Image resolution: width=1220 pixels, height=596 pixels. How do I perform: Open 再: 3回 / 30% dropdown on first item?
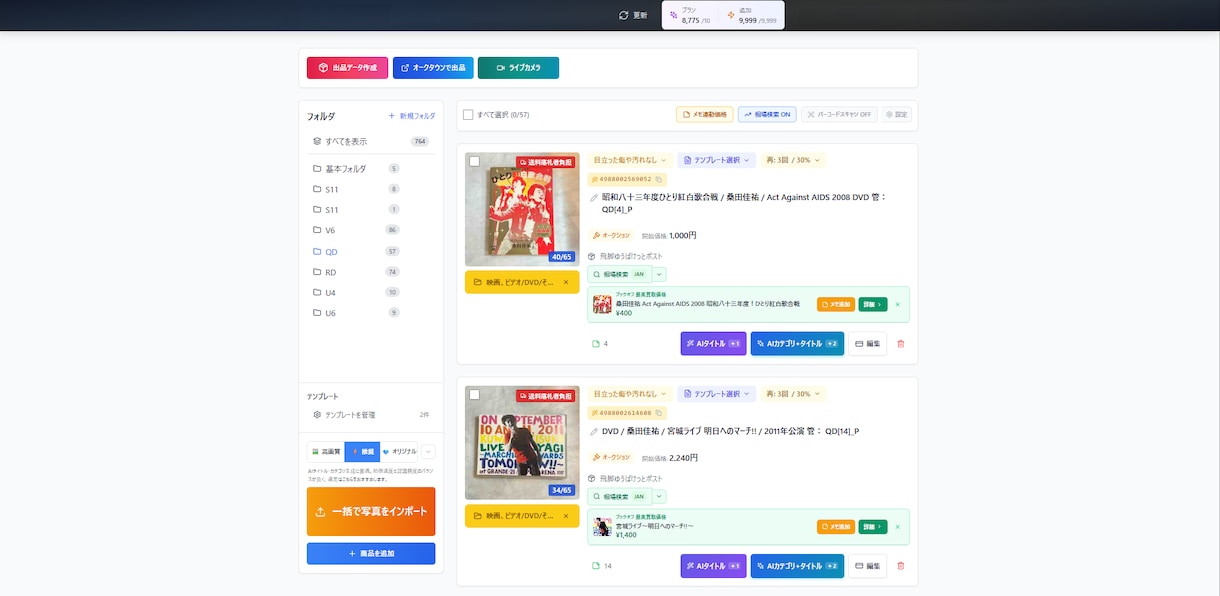pos(793,160)
